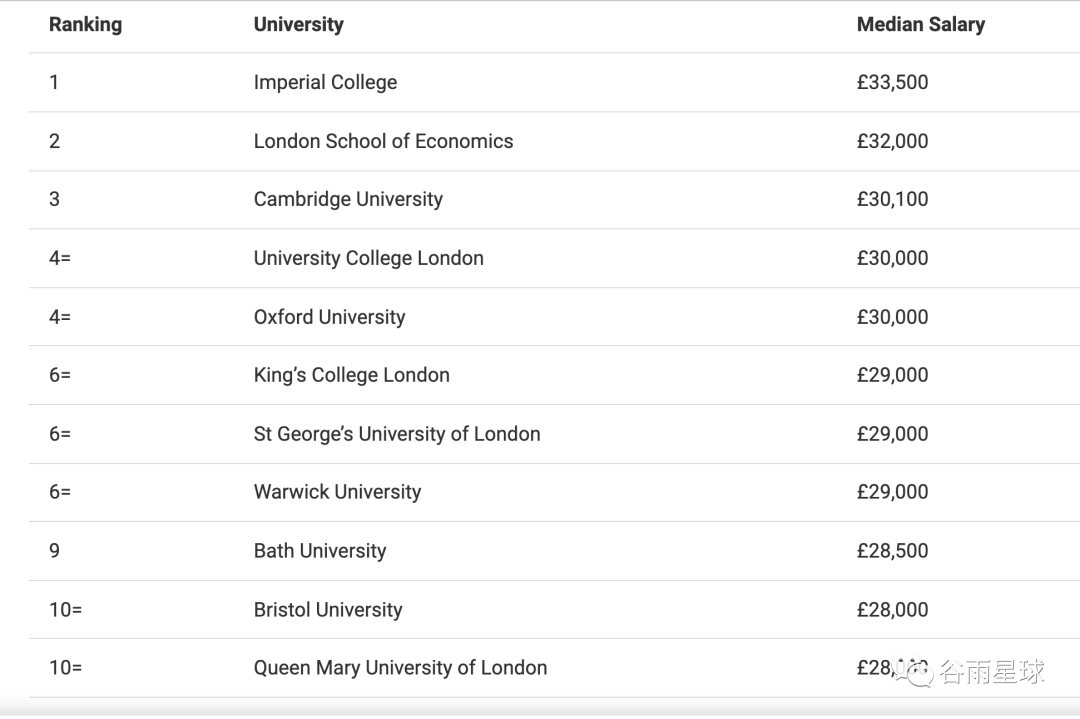Select London School of Economics entry
Viewport: 1080px width, 719px height.
(383, 141)
